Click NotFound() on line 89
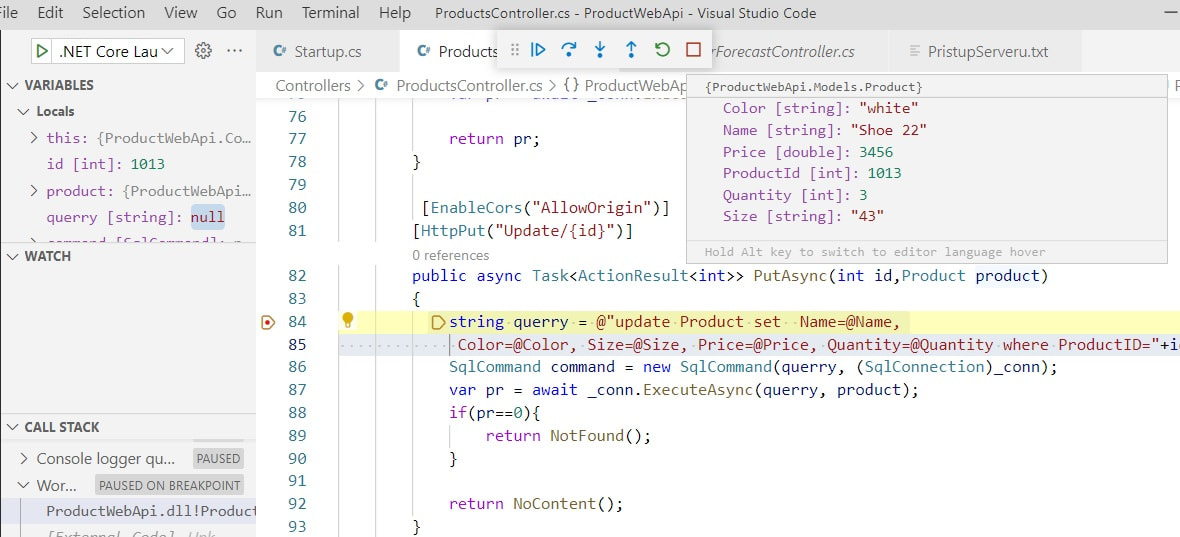 [595, 435]
